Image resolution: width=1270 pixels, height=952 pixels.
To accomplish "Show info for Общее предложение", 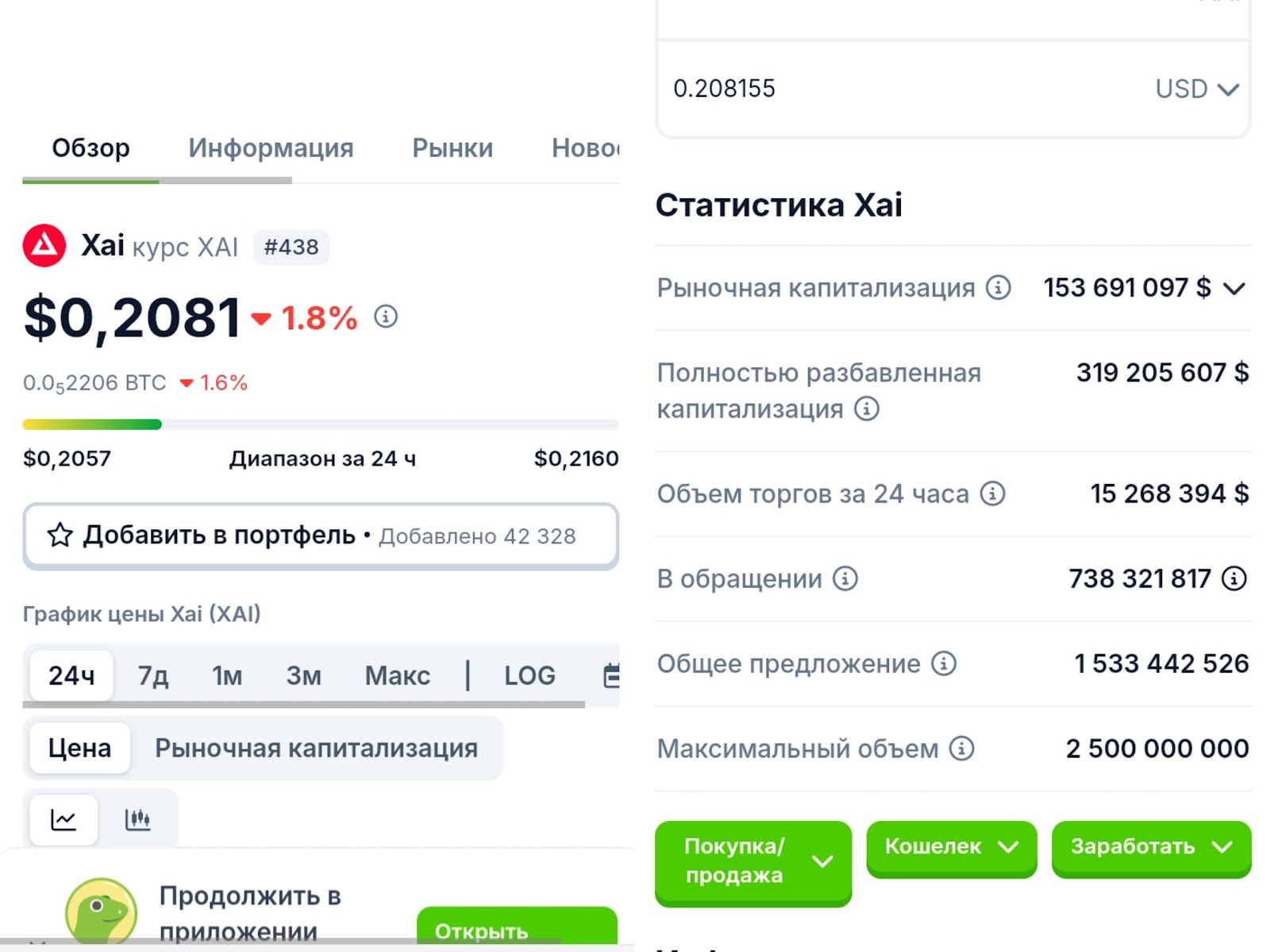I will 944,663.
